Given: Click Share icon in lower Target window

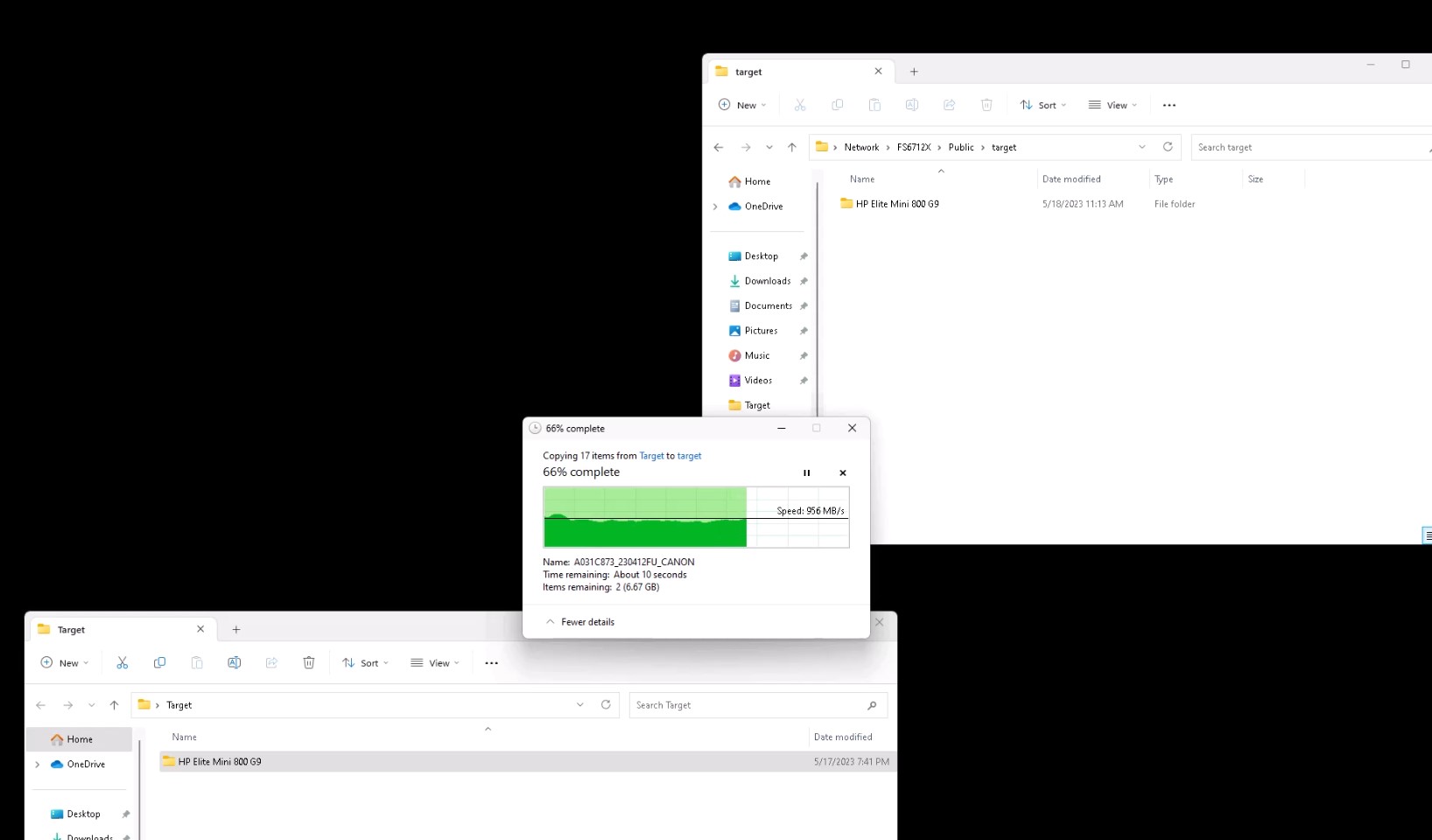Looking at the screenshot, I should pyautogui.click(x=271, y=663).
